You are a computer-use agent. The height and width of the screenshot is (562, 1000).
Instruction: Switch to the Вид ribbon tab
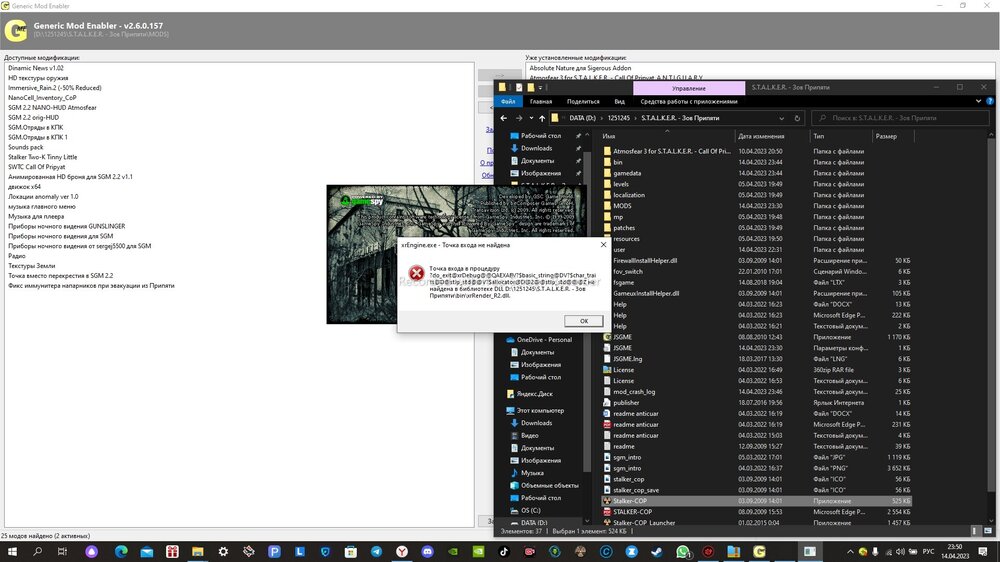(x=619, y=101)
